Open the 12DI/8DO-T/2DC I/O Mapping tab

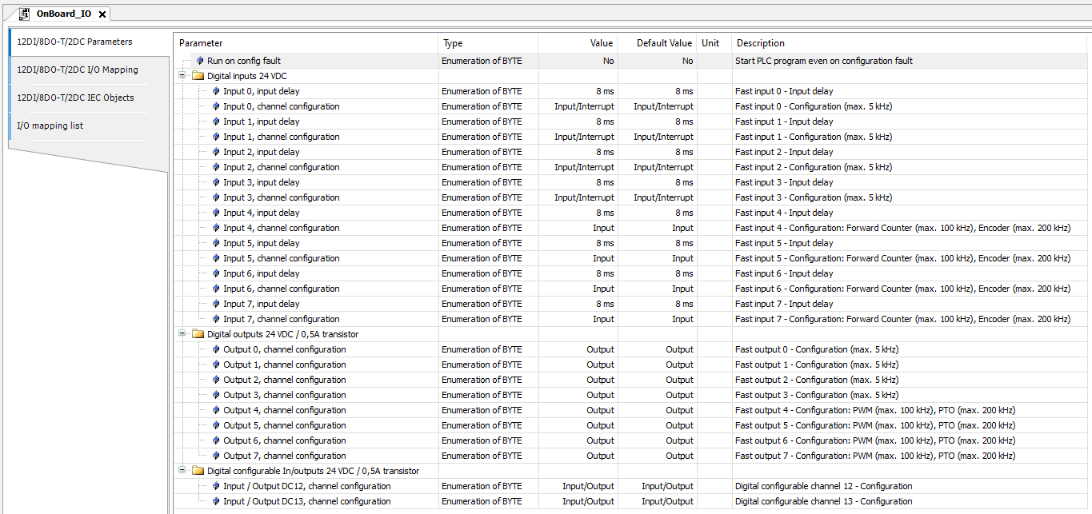click(x=77, y=70)
